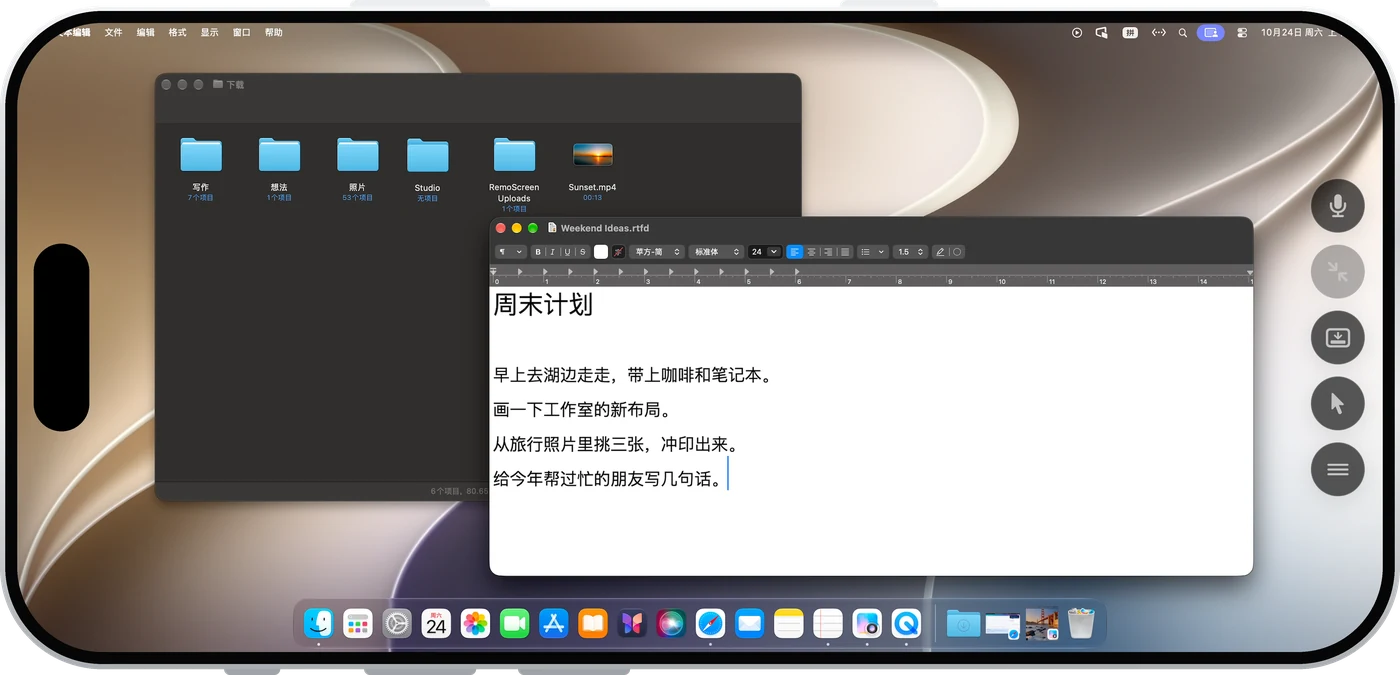Click the line 从旅行照片里挑三张，冲印出来。
Viewport: 1400px width, 675px height.
point(616,444)
